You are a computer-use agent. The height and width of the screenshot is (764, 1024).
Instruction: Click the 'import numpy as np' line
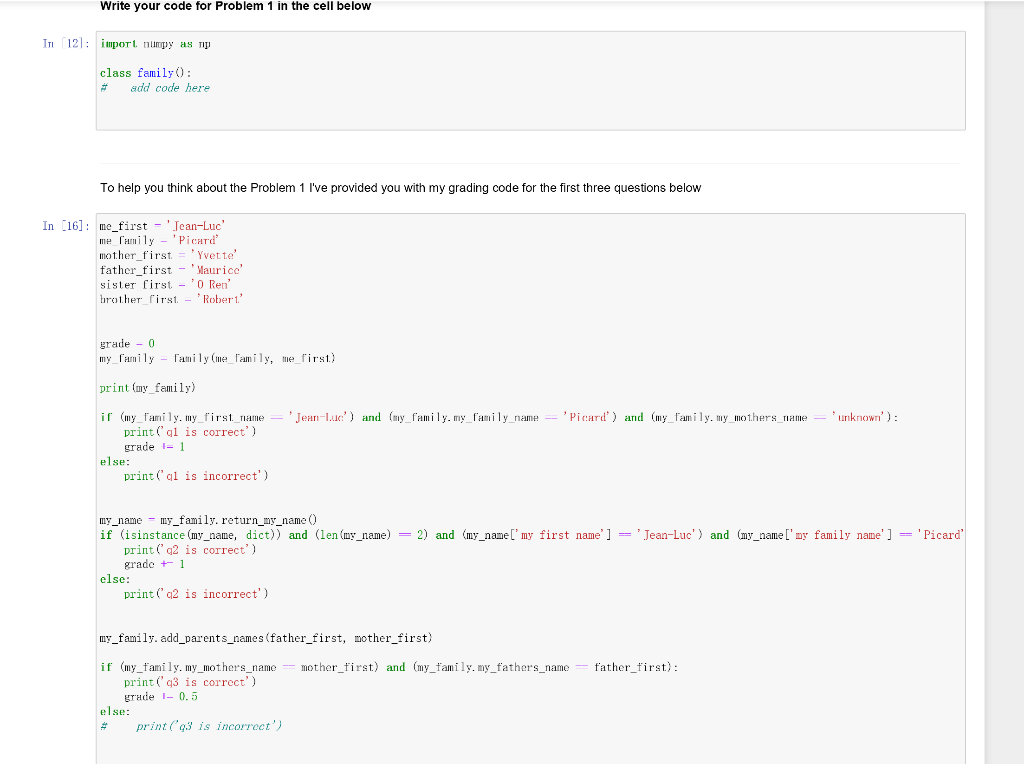click(x=155, y=44)
